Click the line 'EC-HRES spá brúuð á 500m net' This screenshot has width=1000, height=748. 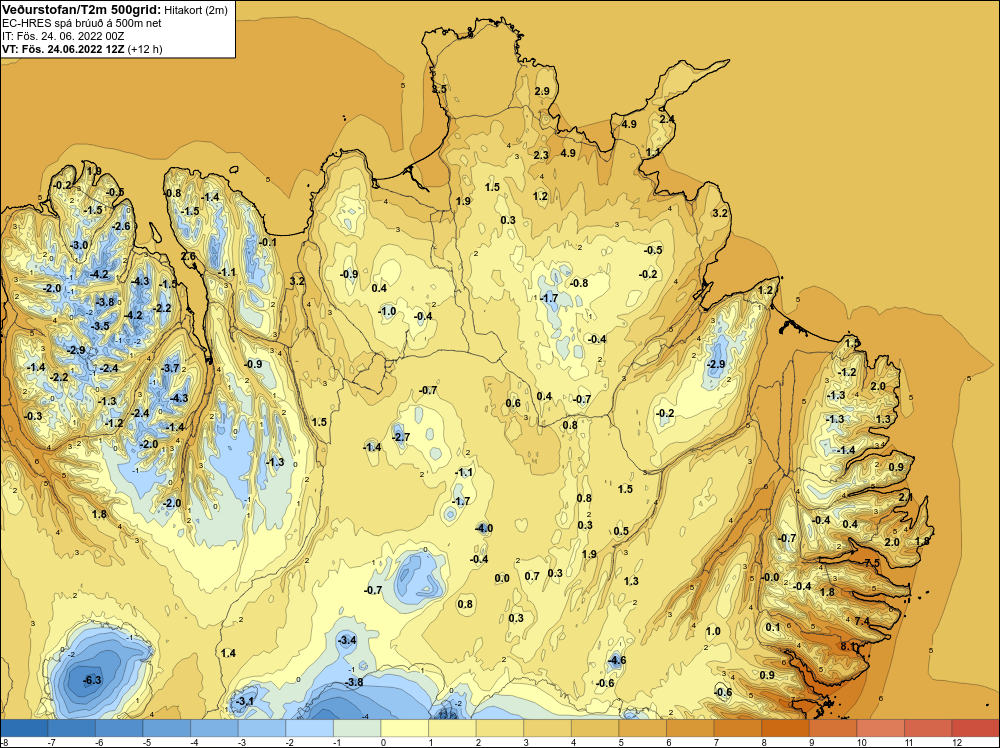[82, 23]
